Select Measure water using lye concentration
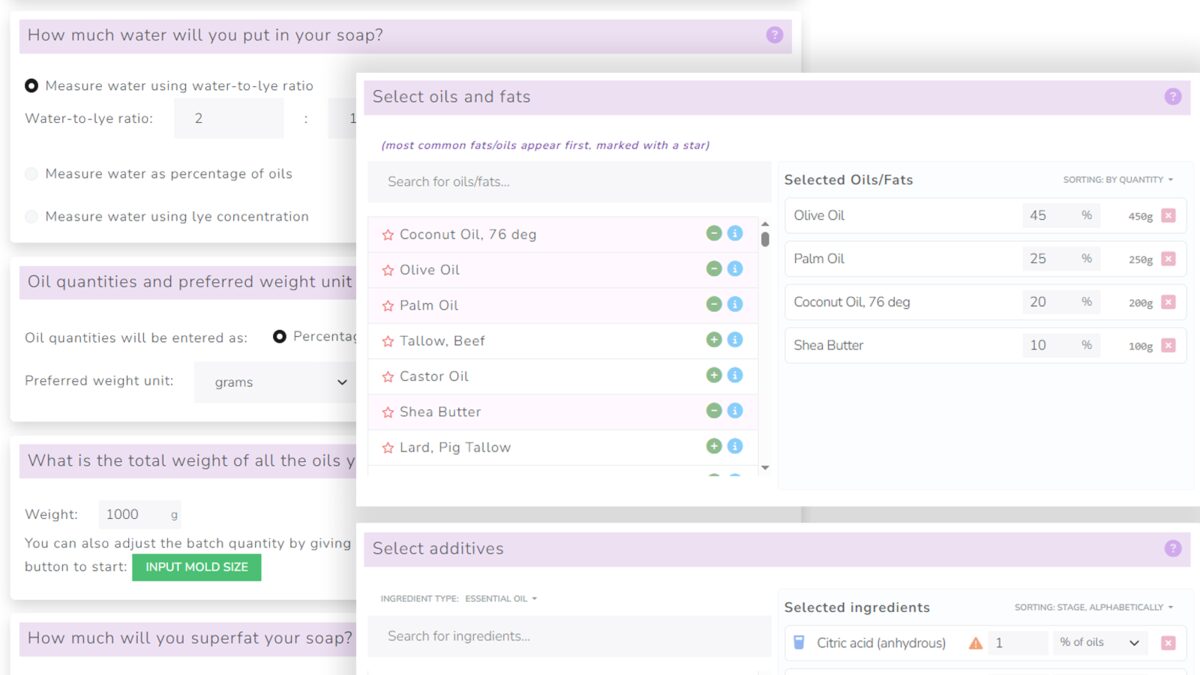The height and width of the screenshot is (675, 1200). point(32,217)
